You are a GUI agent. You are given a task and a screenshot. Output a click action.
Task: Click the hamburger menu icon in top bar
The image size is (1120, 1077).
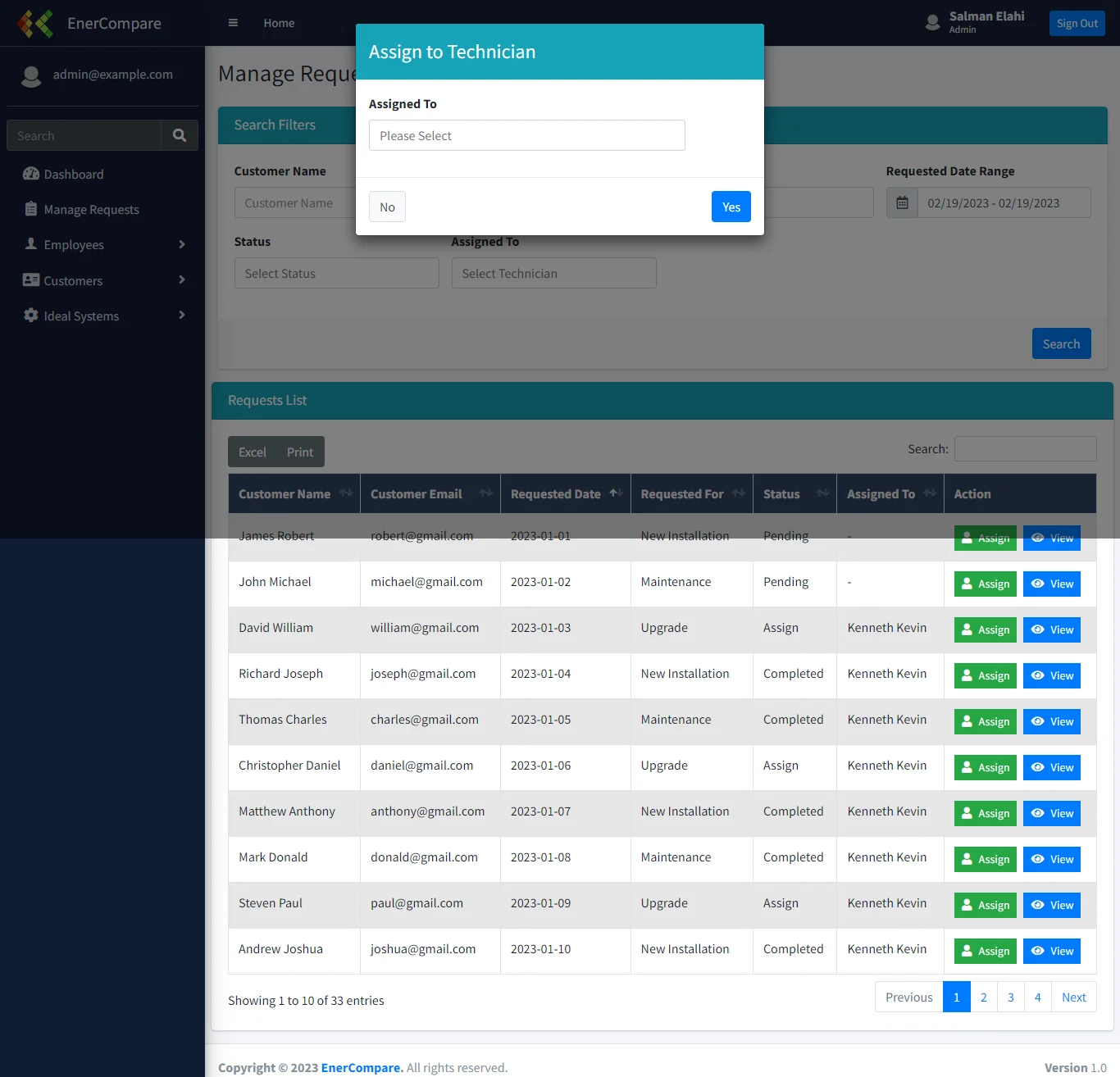233,23
